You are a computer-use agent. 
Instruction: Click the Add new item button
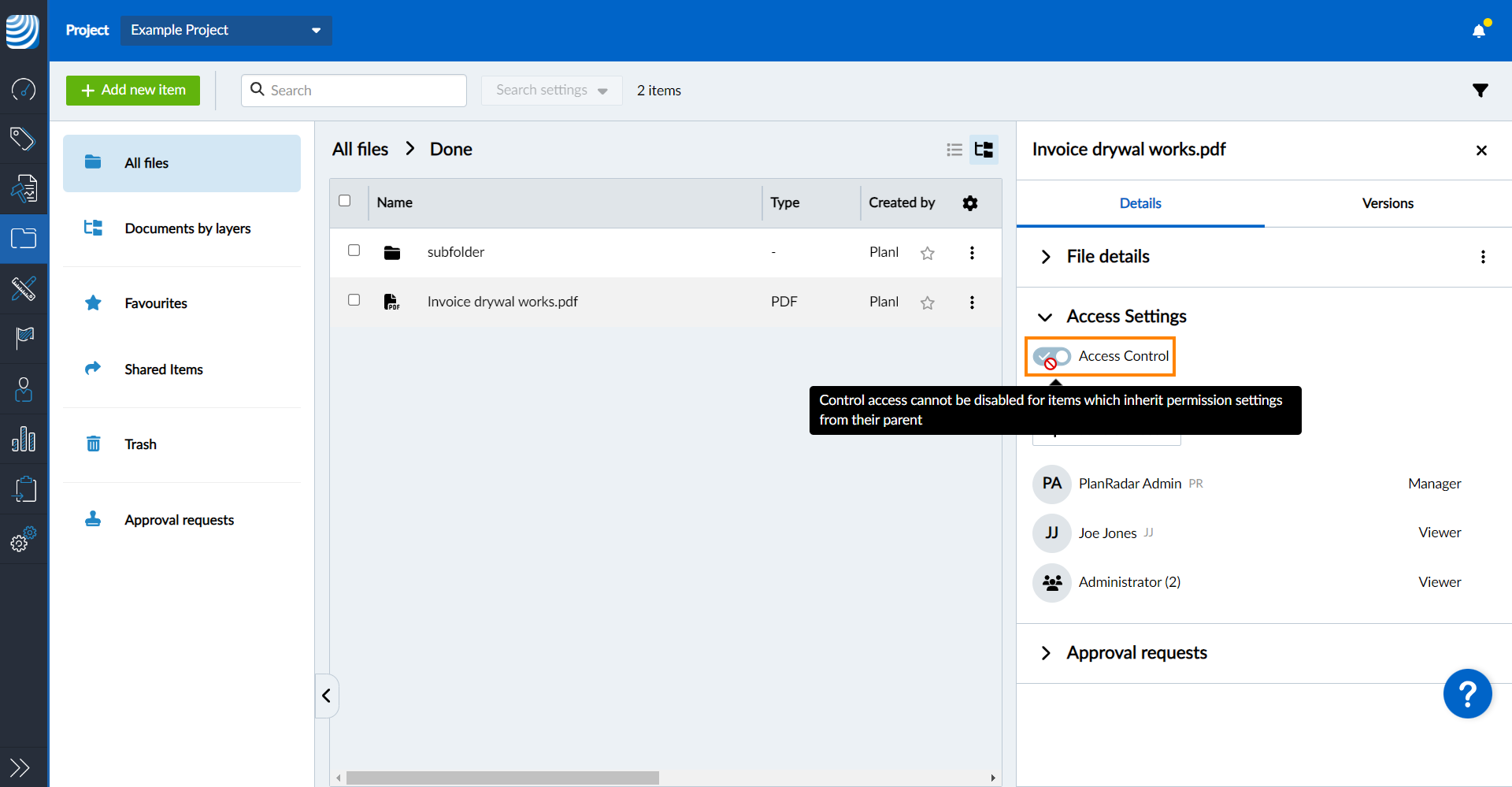click(x=133, y=91)
